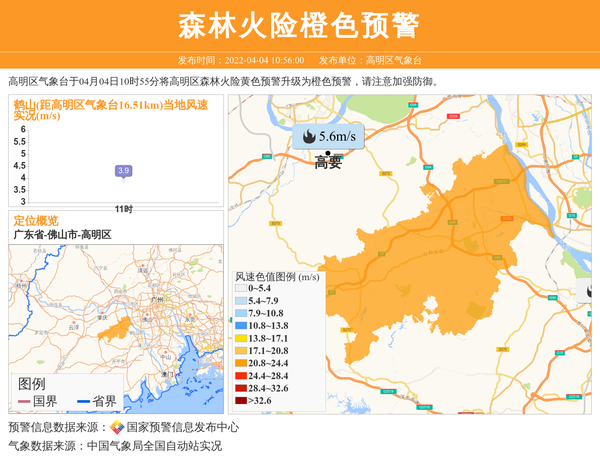Click the 20.8~24.4 orange legend swatch
Viewport: 600px width, 471px height.
[x=241, y=363]
